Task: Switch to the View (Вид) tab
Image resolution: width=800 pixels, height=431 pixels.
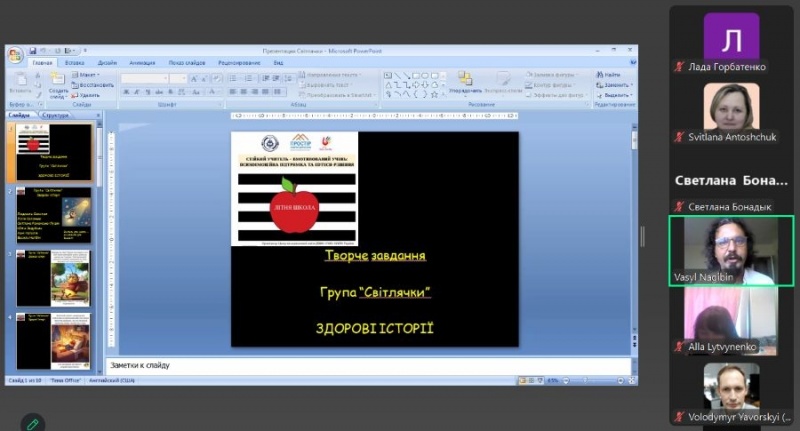Action: 278,63
